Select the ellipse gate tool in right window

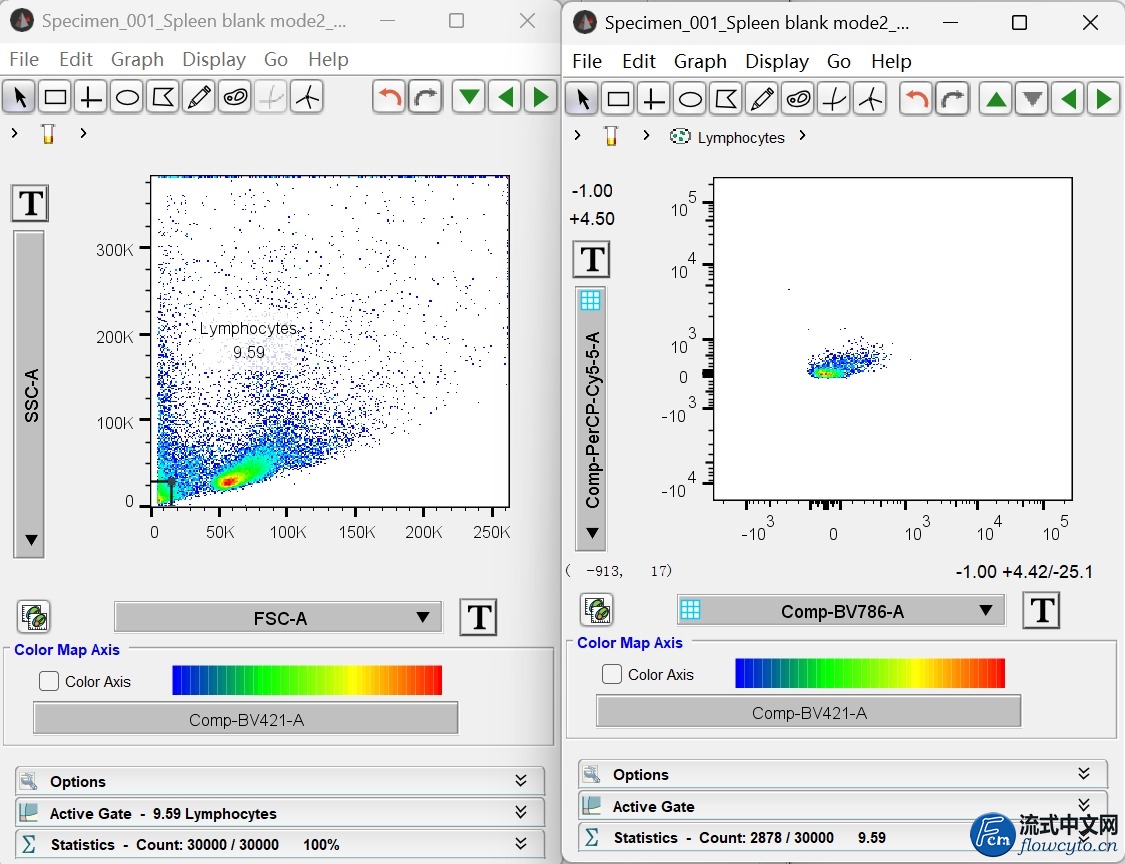(x=690, y=99)
